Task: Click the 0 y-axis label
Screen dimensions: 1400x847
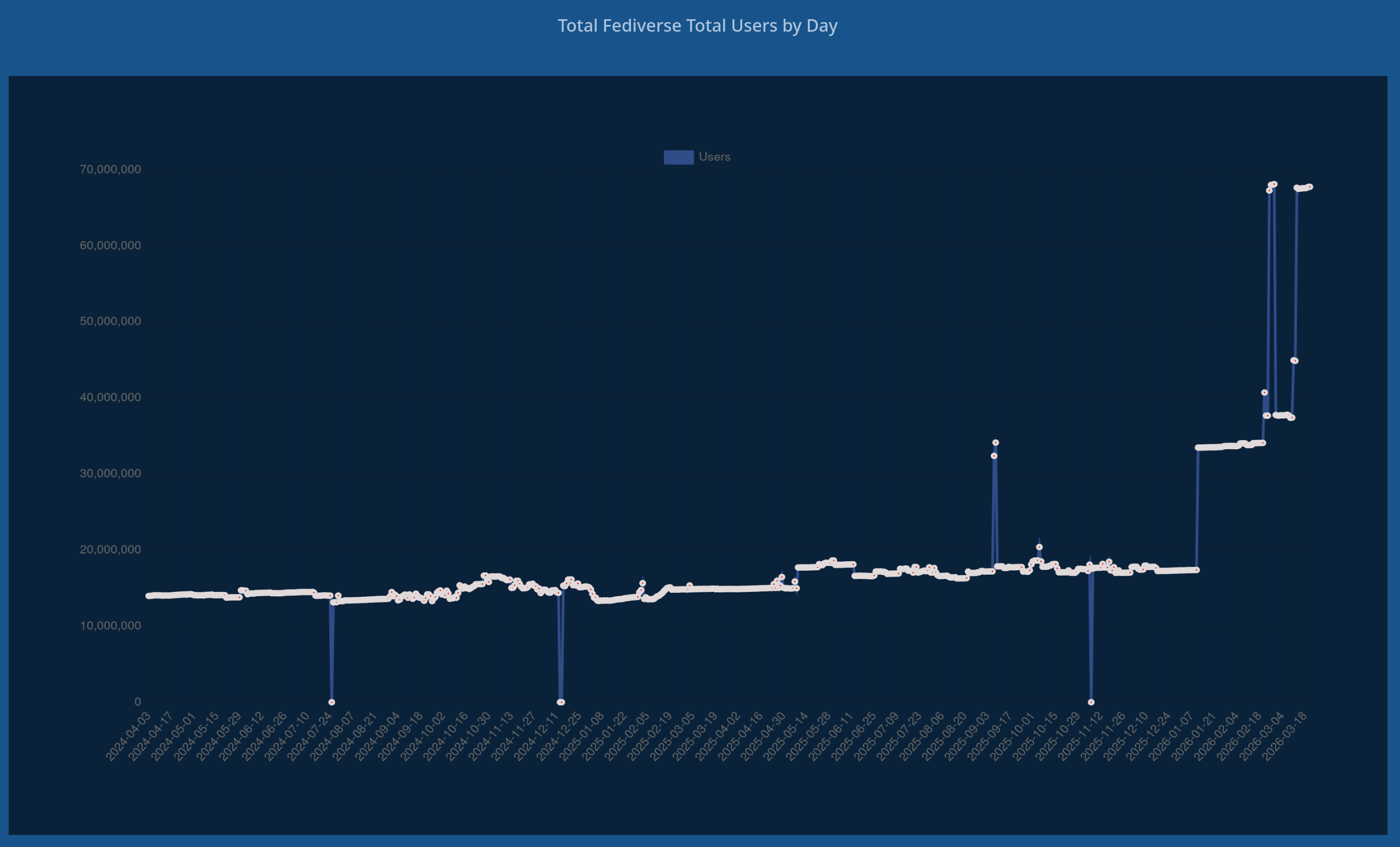Action: pyautogui.click(x=137, y=702)
